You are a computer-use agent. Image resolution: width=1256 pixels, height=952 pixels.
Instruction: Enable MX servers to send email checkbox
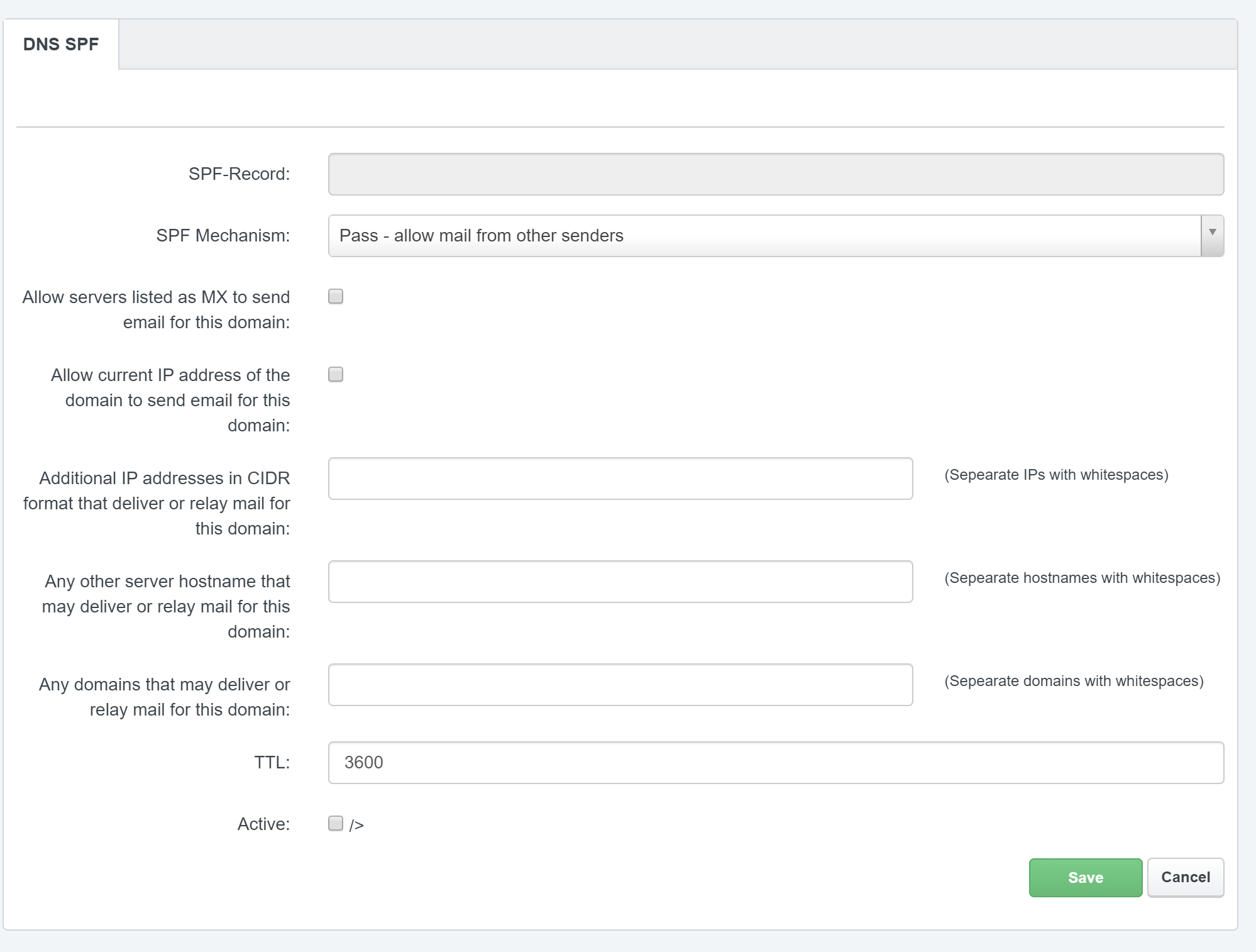336,296
